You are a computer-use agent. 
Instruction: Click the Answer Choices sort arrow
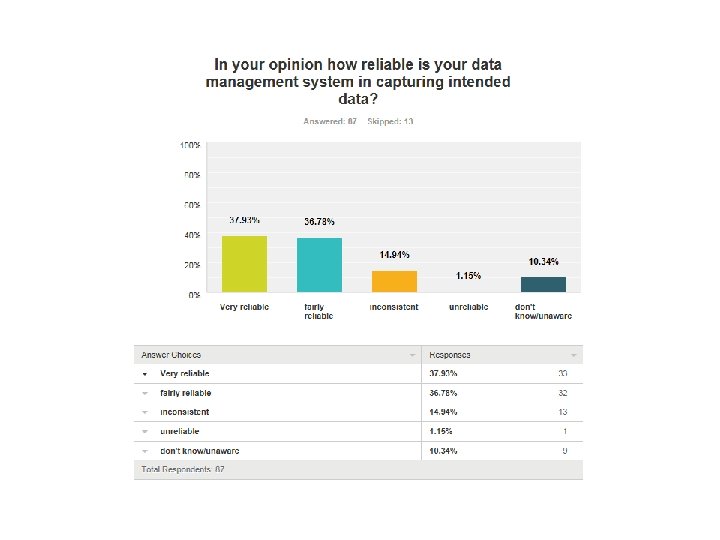(x=413, y=355)
